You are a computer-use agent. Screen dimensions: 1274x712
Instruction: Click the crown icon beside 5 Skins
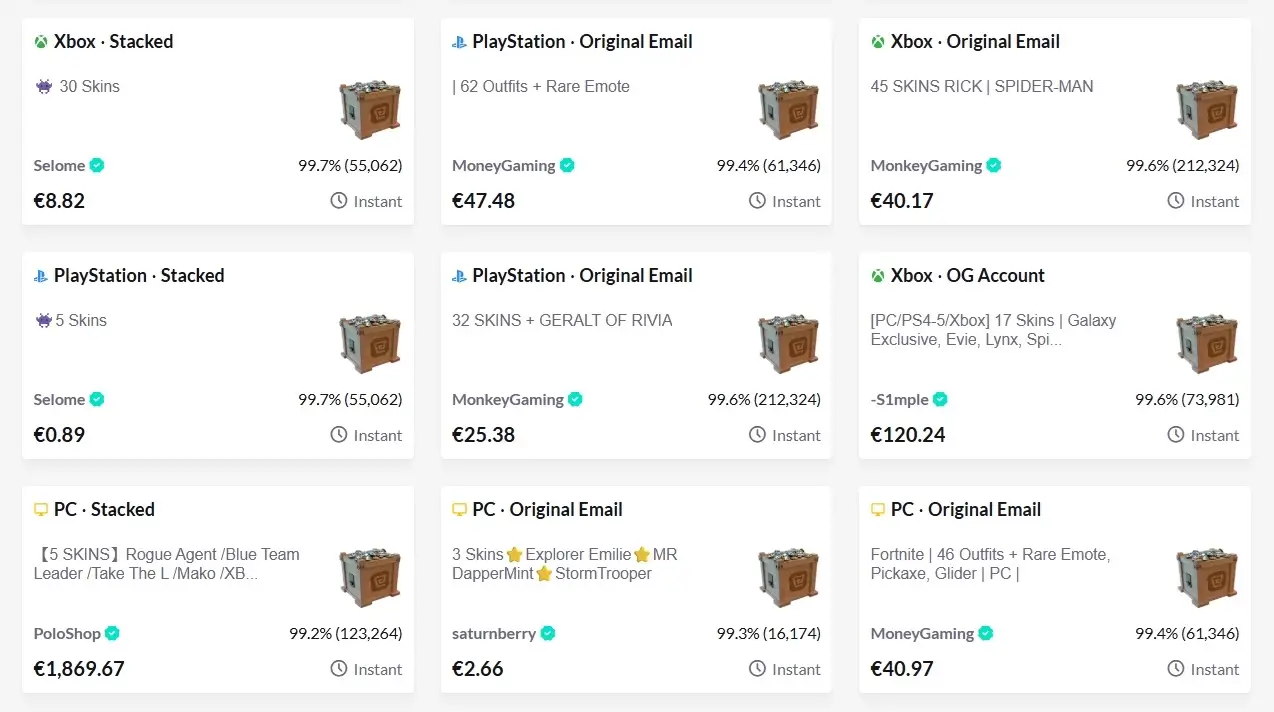point(42,320)
